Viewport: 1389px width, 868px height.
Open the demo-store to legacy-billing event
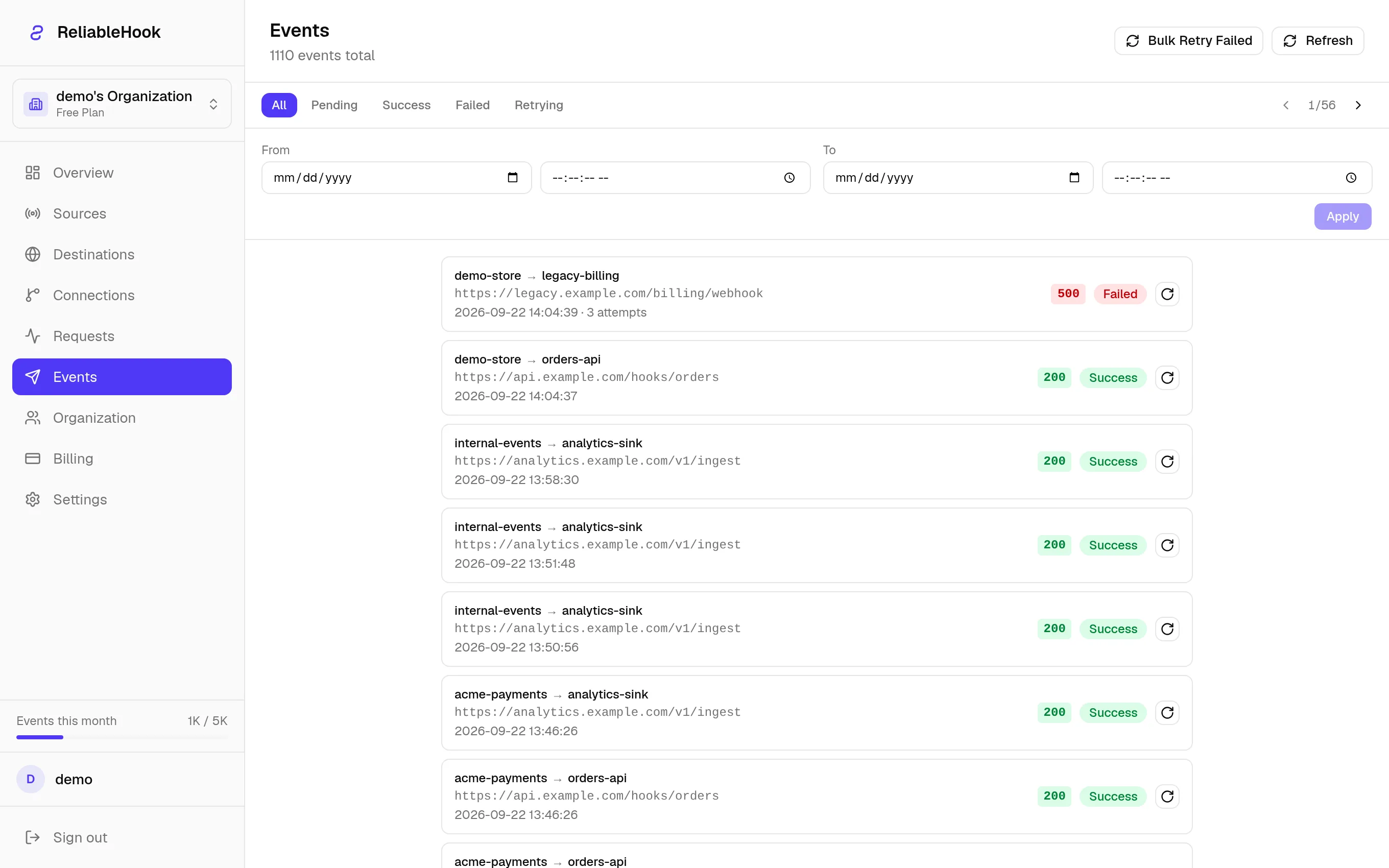(x=817, y=294)
